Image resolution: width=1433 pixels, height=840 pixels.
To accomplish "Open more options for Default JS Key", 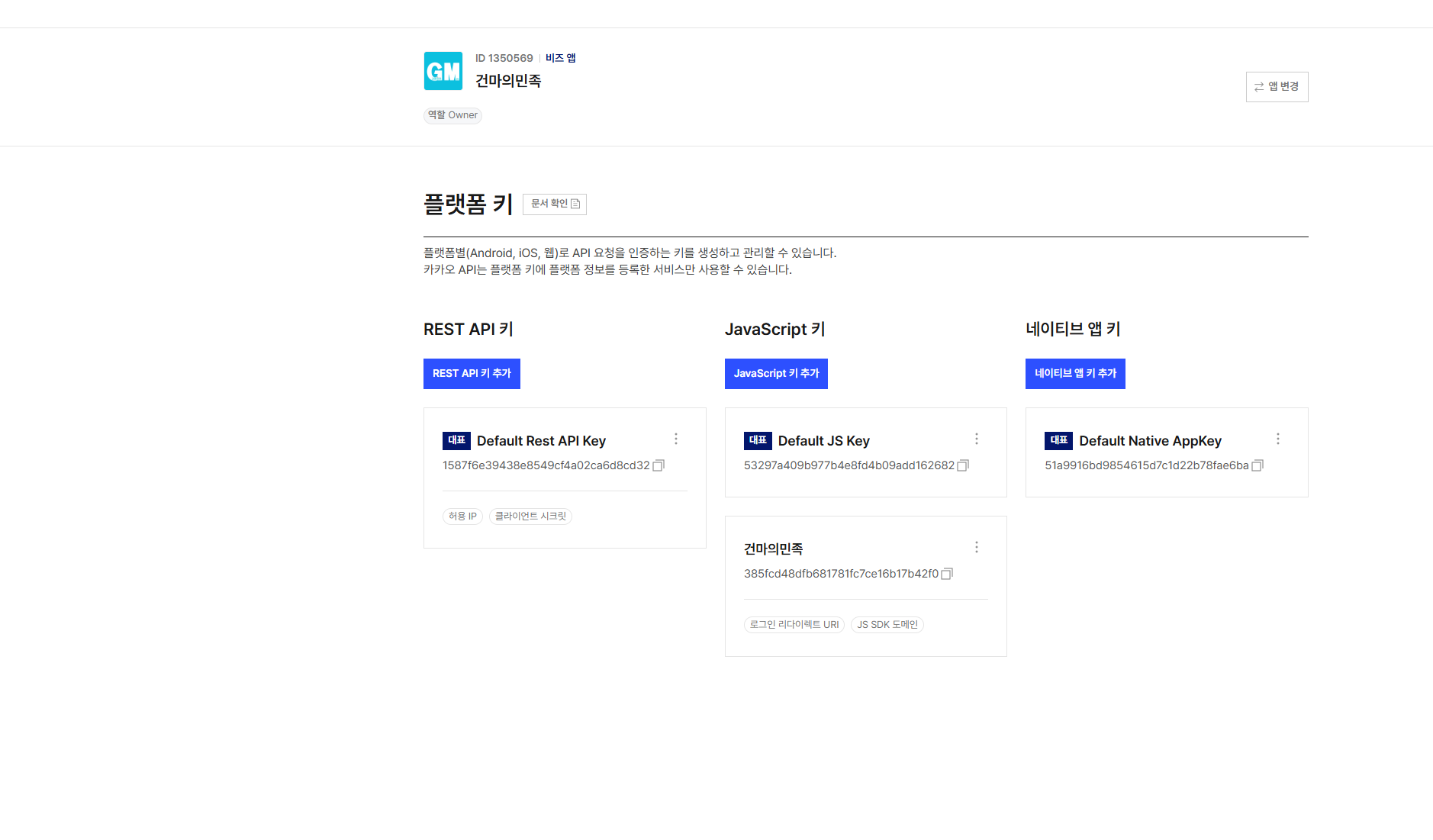I will click(x=977, y=439).
